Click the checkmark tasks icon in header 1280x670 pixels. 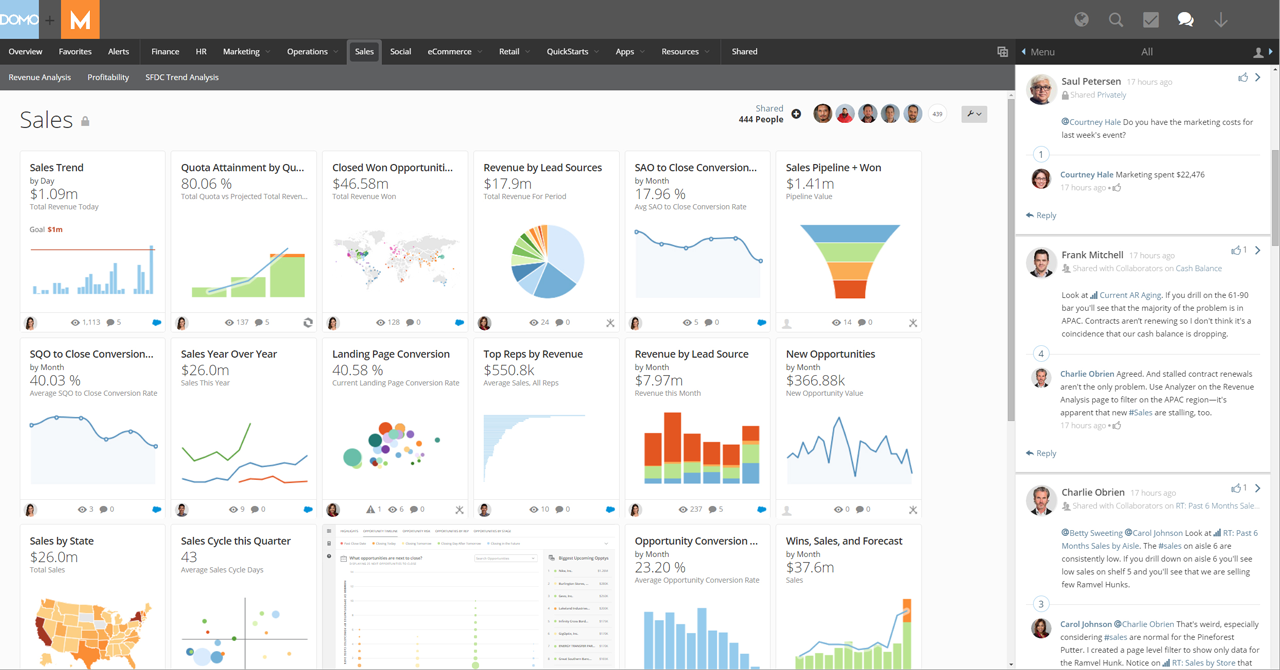(x=1151, y=19)
